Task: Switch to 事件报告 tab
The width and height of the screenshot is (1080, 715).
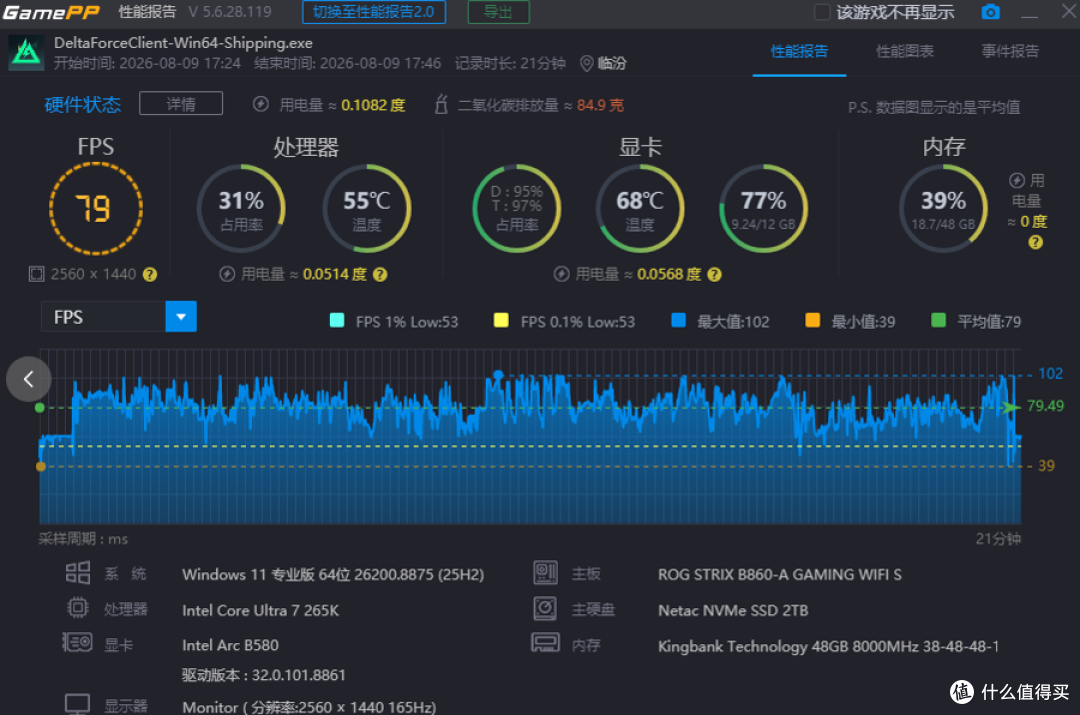Action: pos(1010,51)
